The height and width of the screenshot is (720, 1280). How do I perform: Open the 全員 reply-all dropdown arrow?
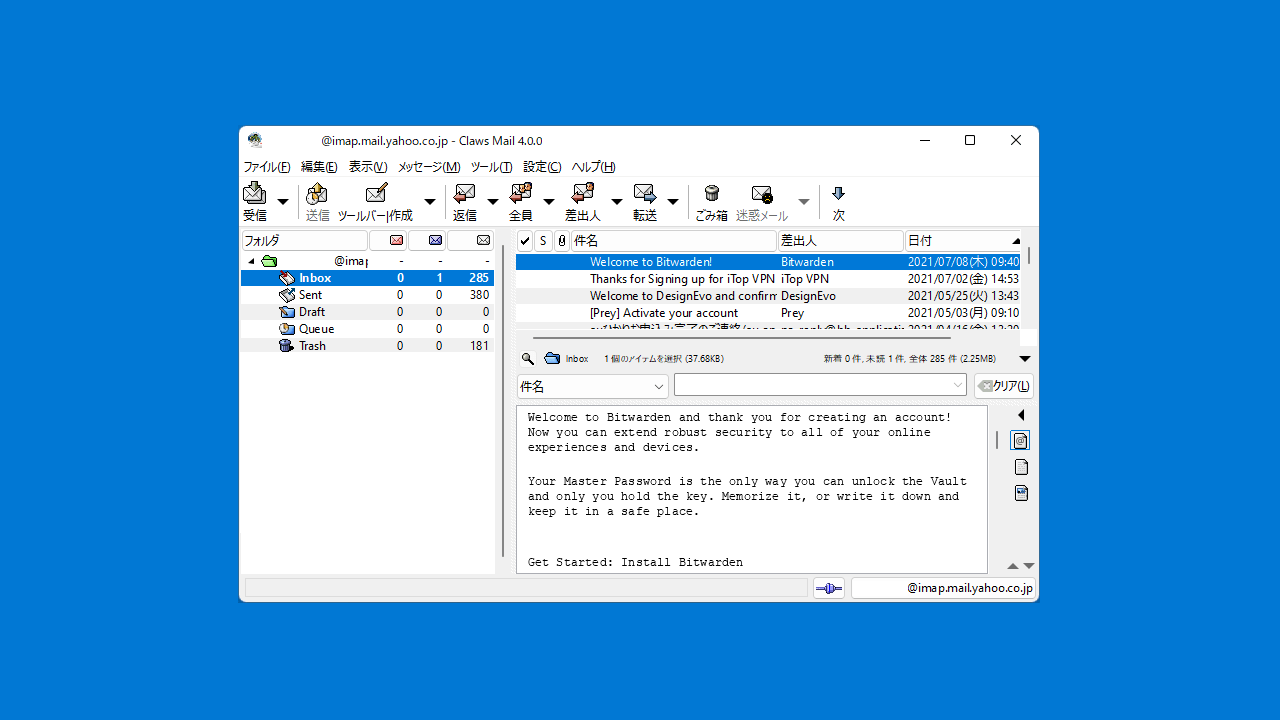(548, 201)
